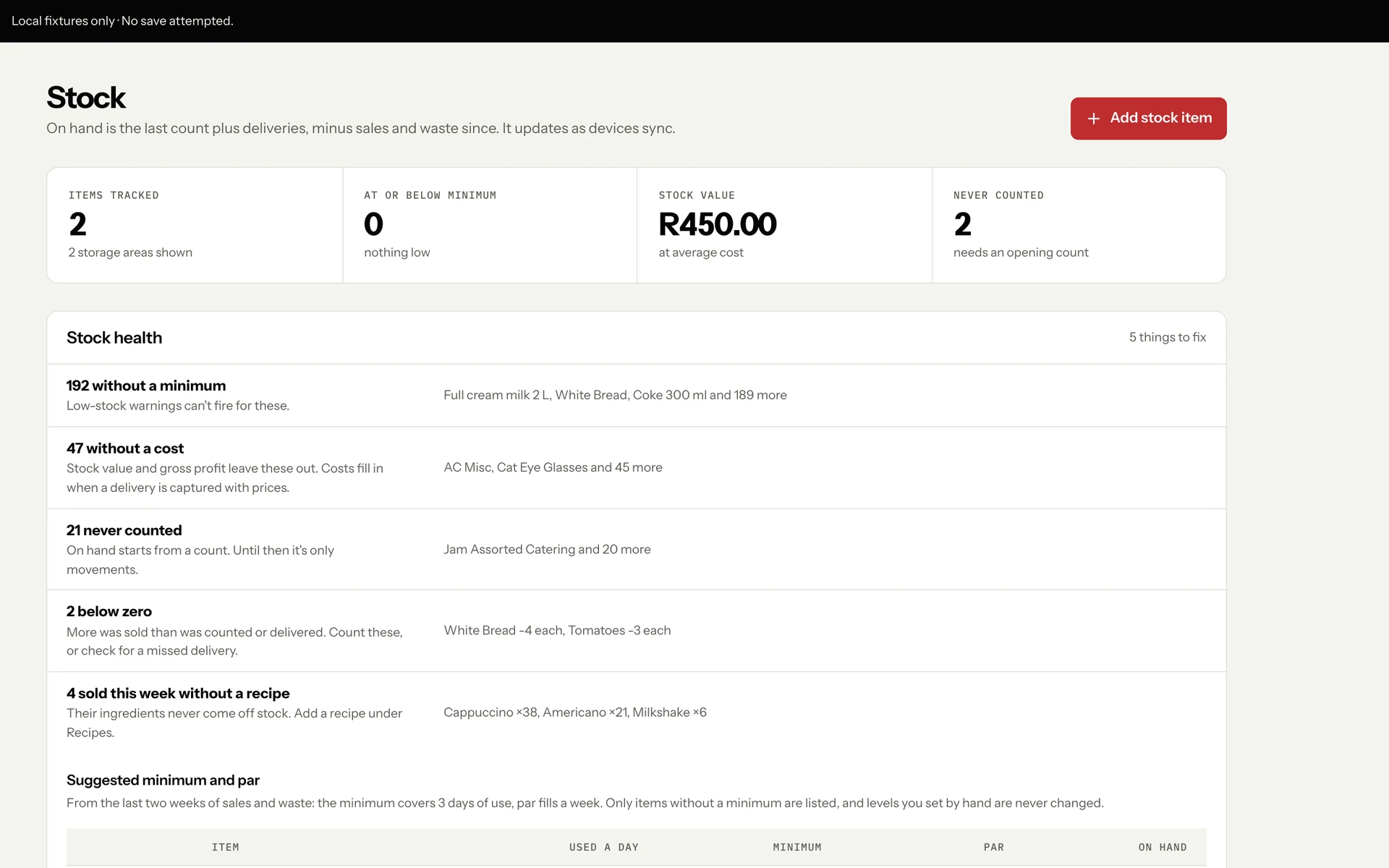Click the Suggested minimum and par heading
Viewport: 1389px width, 868px height.
[163, 780]
